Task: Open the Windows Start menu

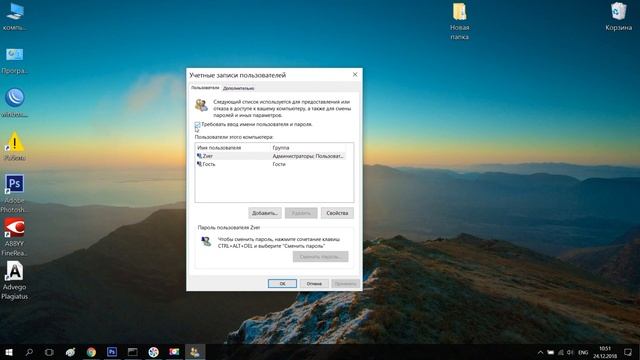Action: [x=9, y=352]
